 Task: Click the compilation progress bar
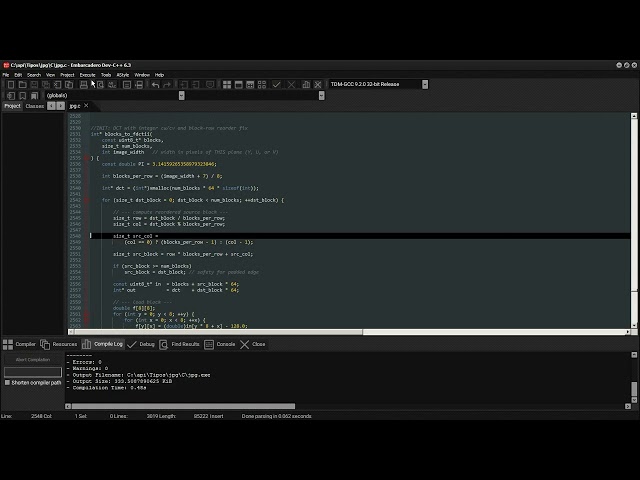tap(31, 372)
